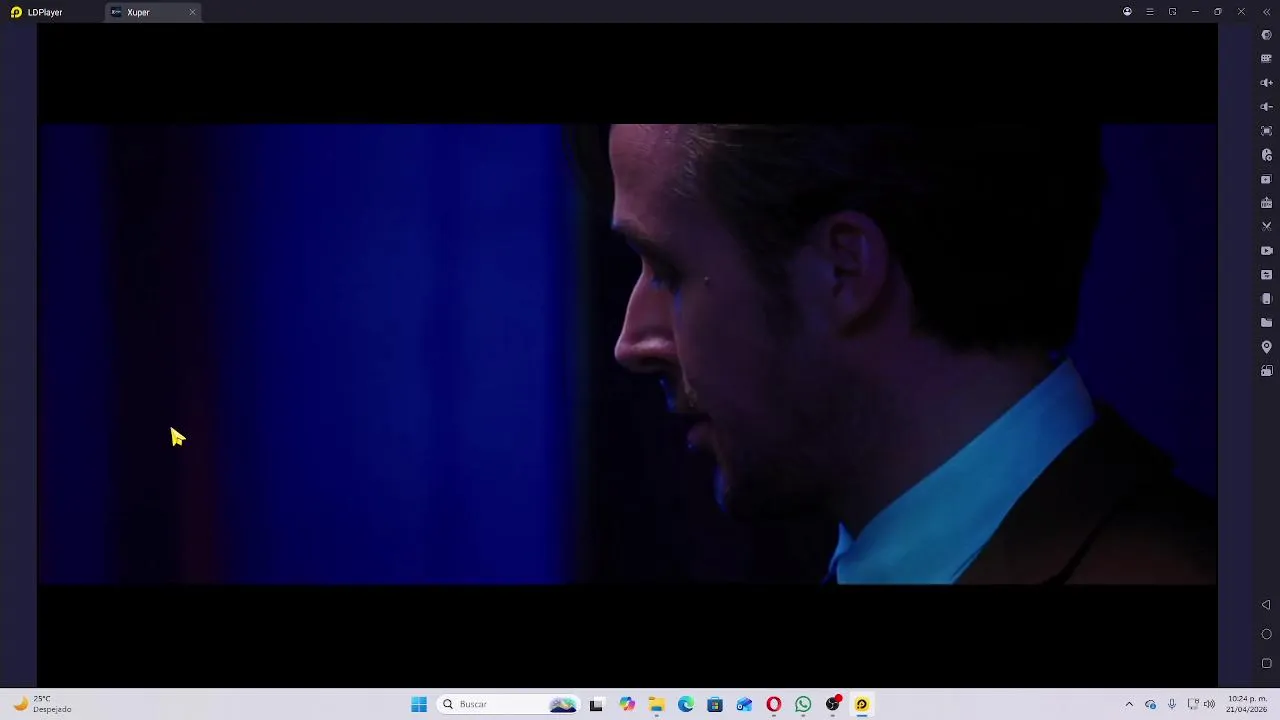Click the microphone tray icon

point(1172,704)
